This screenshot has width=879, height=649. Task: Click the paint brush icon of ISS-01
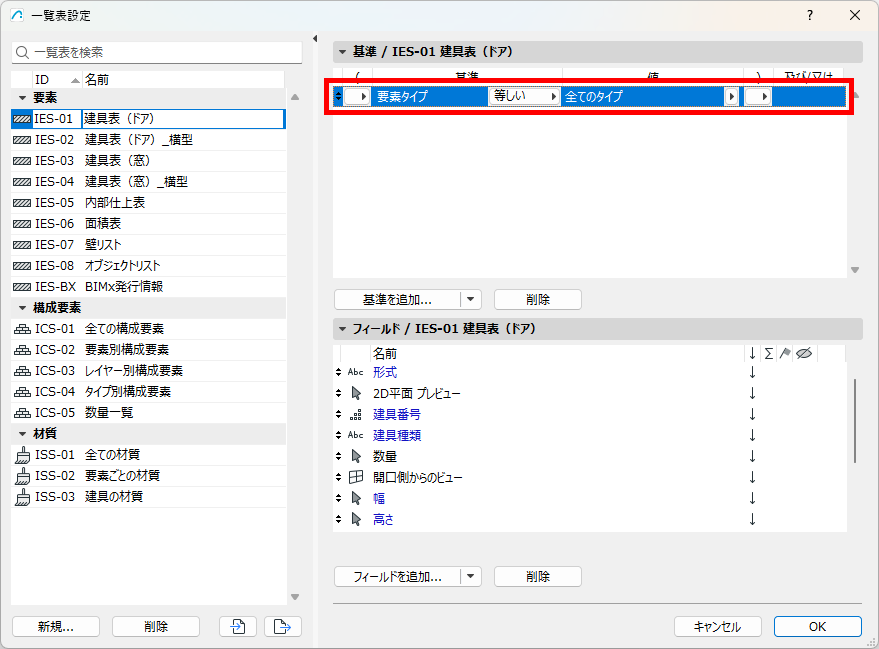pos(22,455)
